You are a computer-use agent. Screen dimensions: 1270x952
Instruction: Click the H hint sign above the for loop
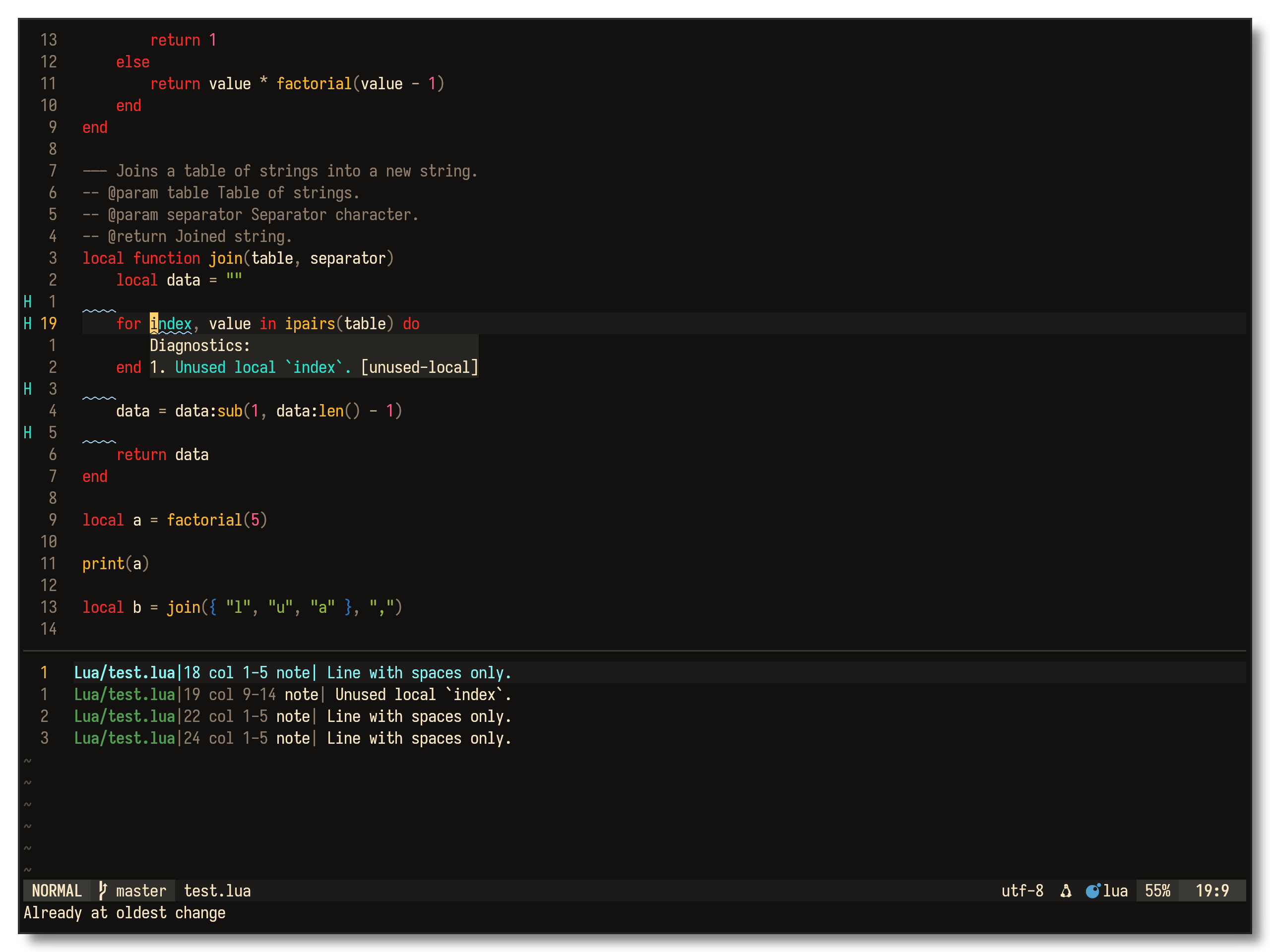click(x=28, y=302)
